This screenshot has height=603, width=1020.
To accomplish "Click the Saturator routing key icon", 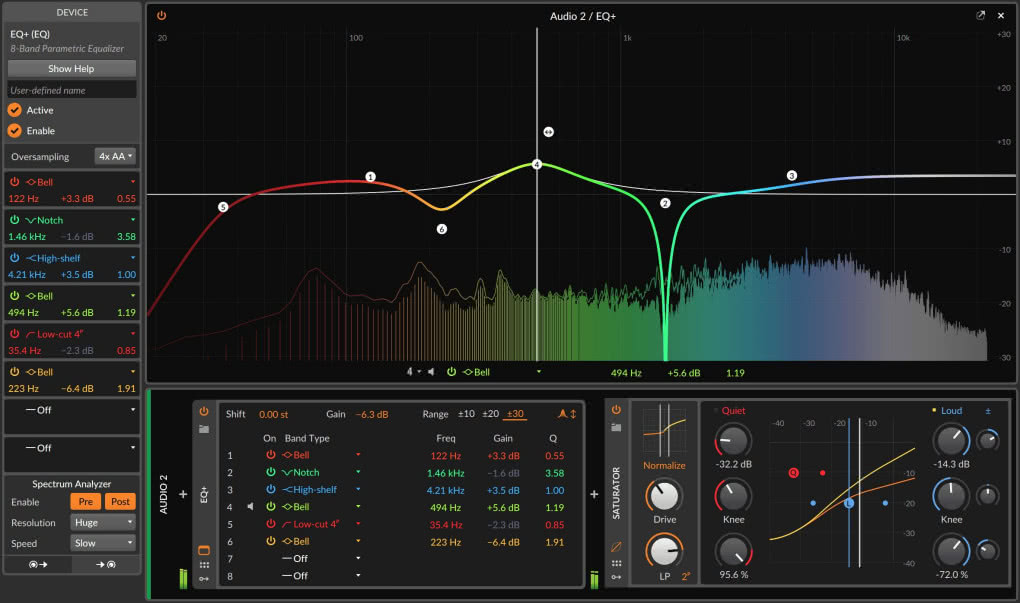I will (616, 577).
